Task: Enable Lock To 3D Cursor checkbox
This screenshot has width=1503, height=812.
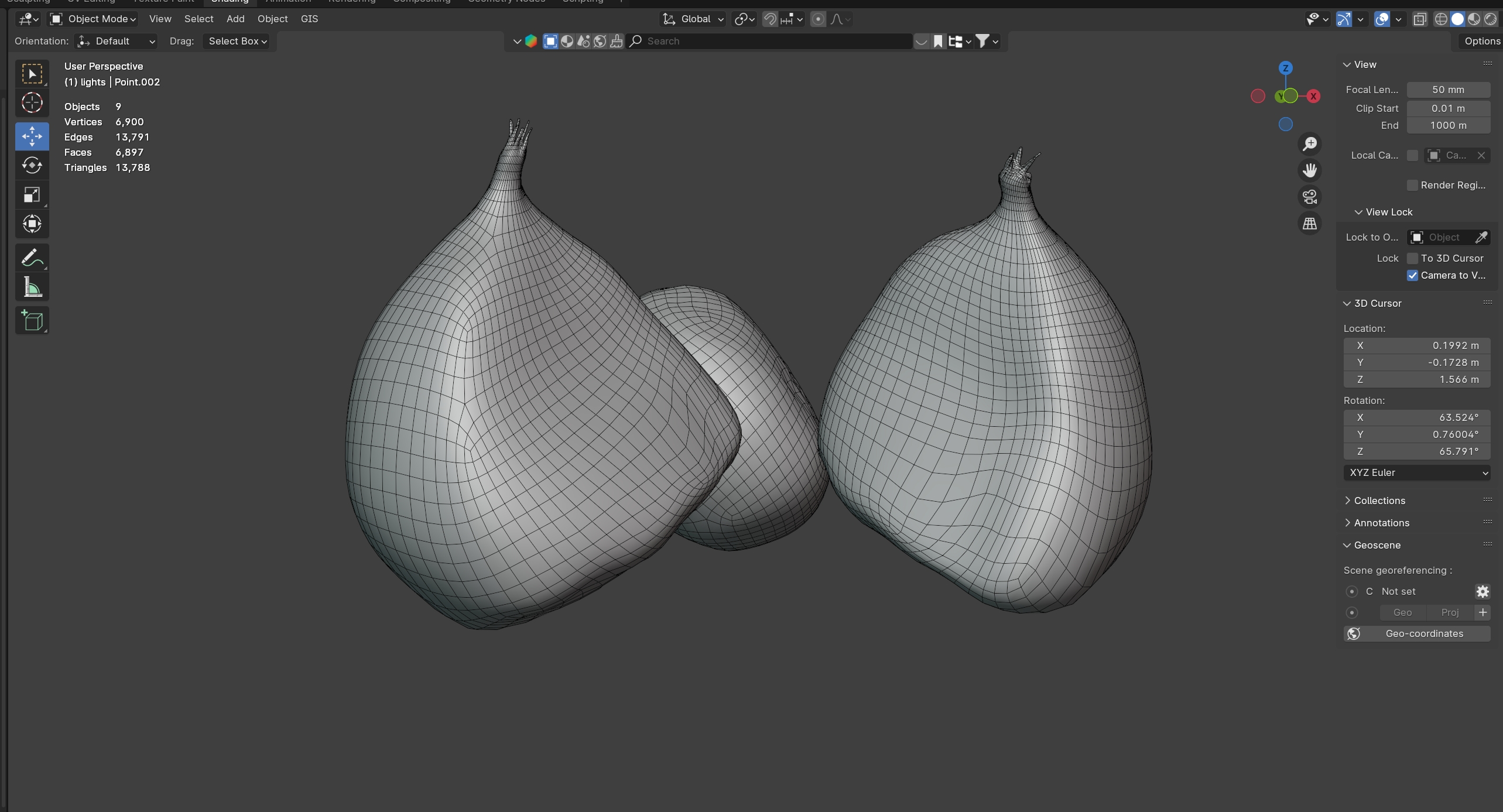Action: 1412,258
